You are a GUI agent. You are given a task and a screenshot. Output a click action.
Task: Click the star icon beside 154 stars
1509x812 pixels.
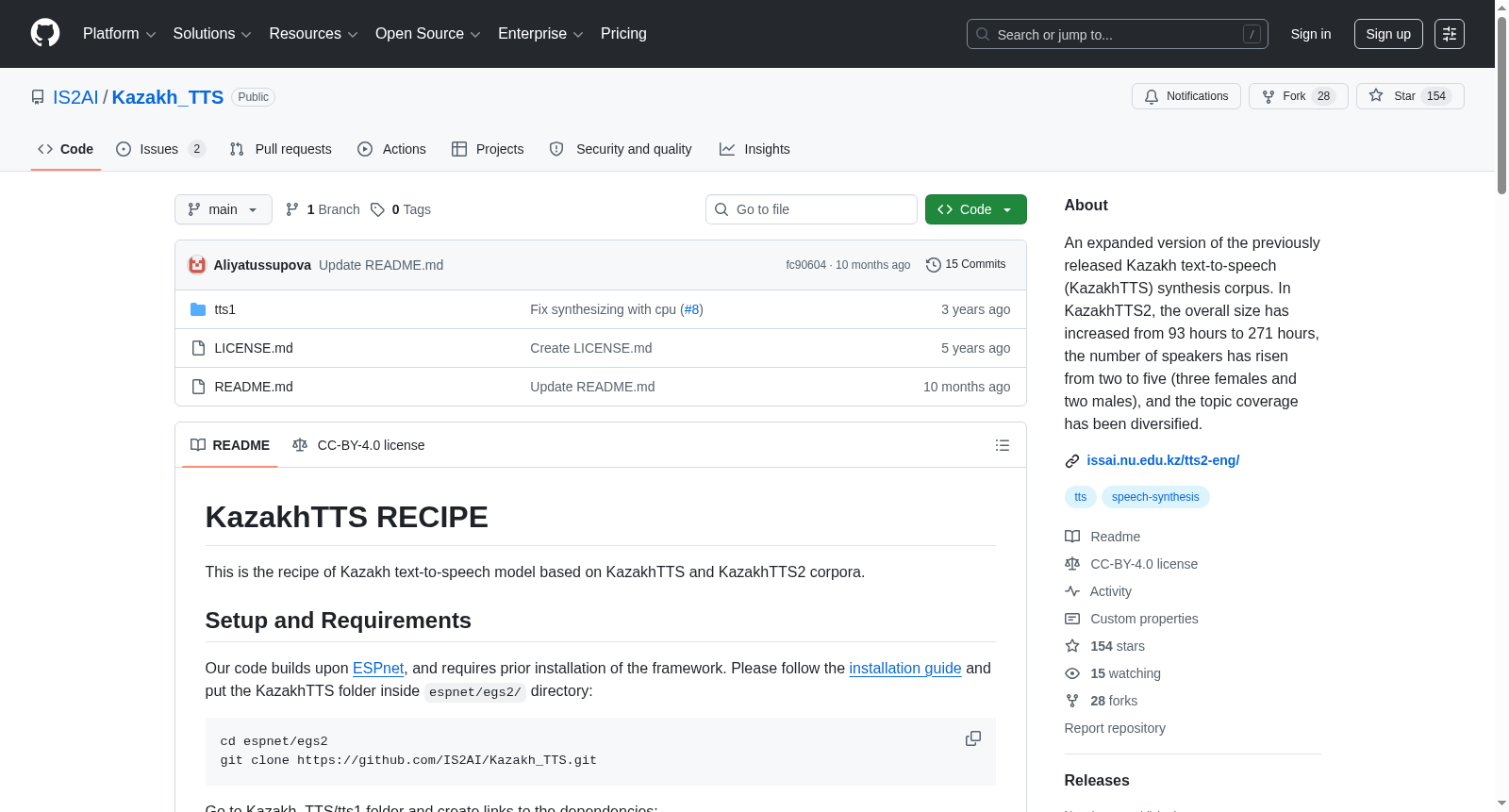1072,646
